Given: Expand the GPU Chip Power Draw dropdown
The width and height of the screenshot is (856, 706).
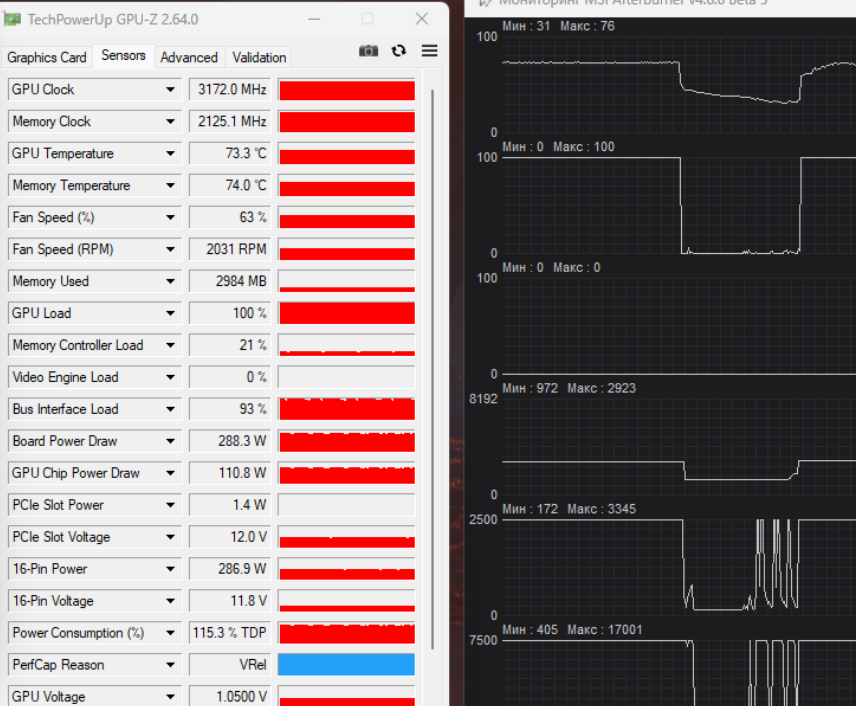Looking at the screenshot, I should coord(171,473).
